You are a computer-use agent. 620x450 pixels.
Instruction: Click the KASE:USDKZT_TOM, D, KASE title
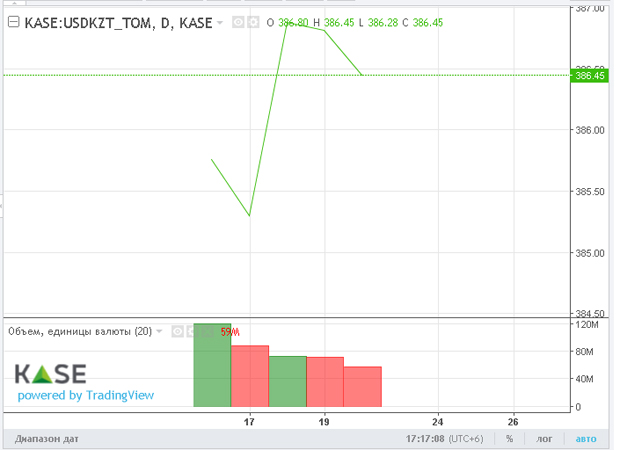(118, 23)
